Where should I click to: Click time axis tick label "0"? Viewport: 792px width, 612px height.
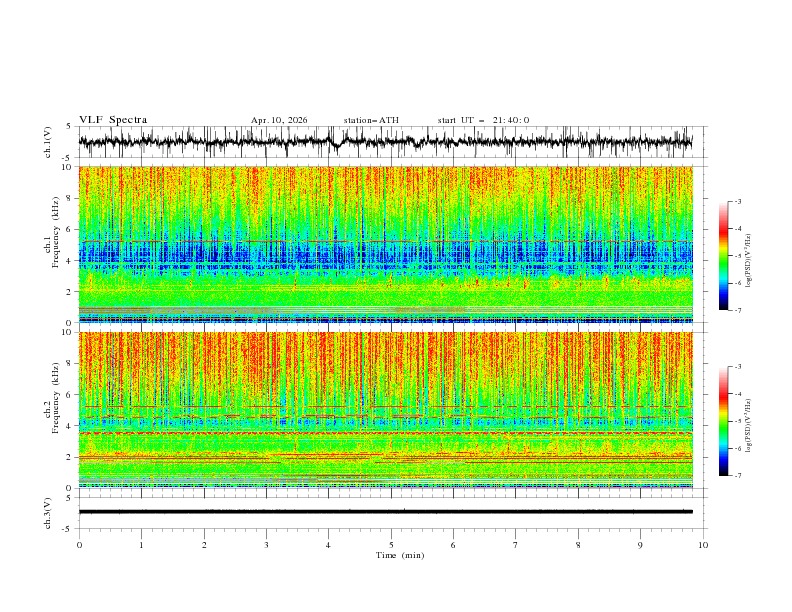(79, 545)
